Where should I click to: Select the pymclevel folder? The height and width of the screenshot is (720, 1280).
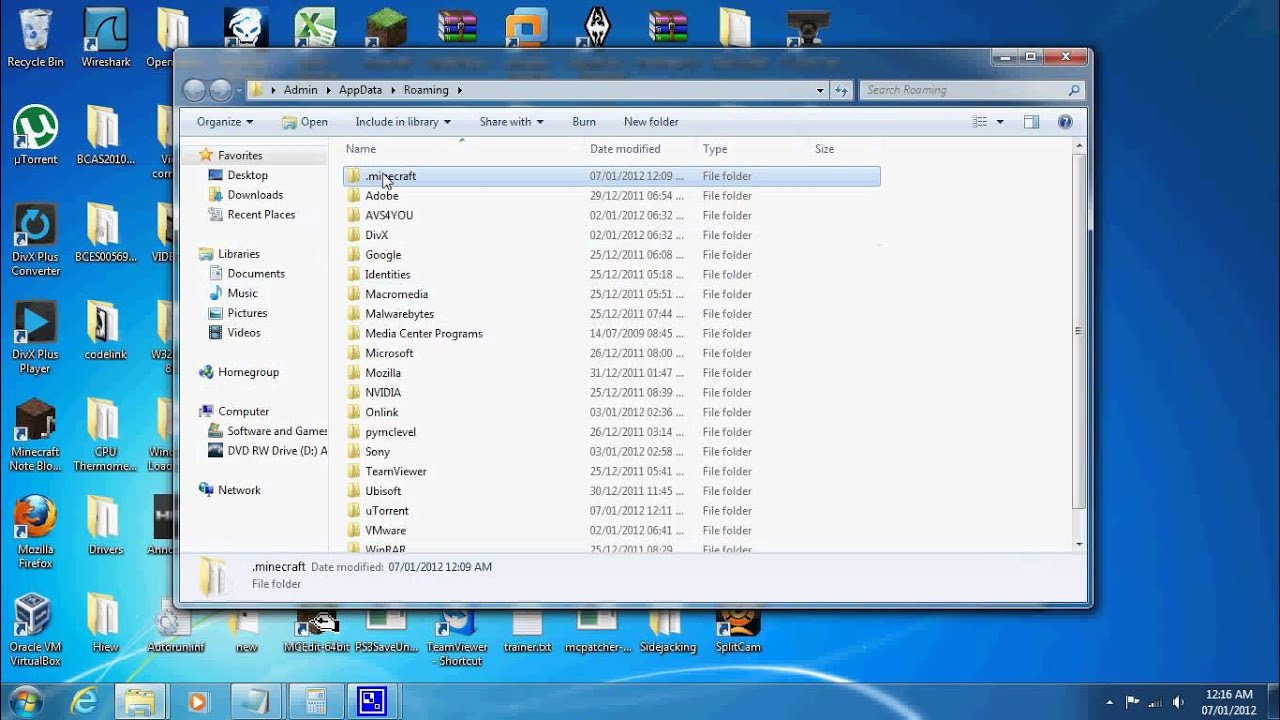pyautogui.click(x=390, y=432)
